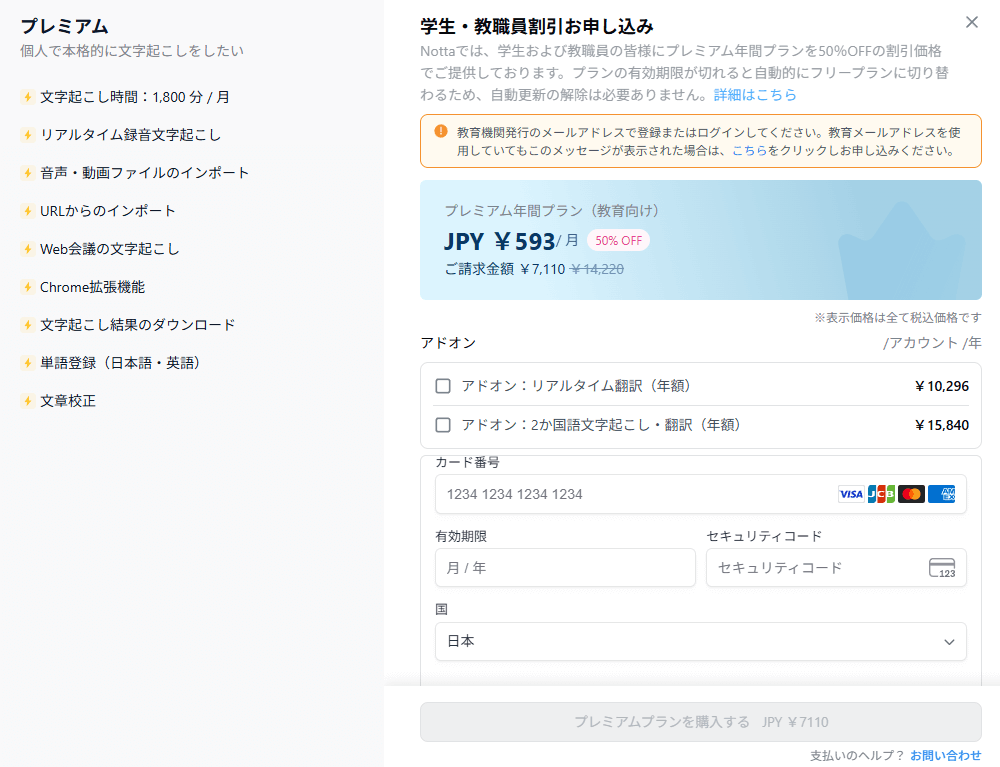The image size is (1000, 767).
Task: Click プレミアムプランを購入する purchase button
Action: click(700, 722)
